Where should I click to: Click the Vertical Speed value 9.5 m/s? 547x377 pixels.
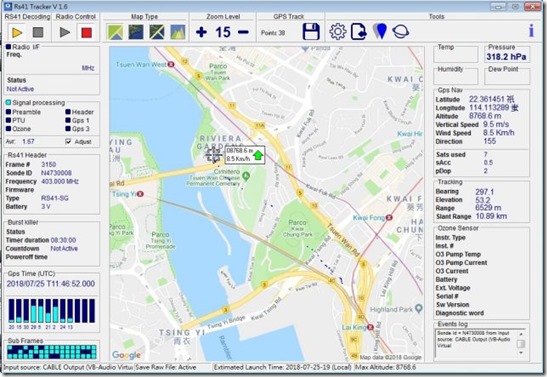(x=496, y=124)
